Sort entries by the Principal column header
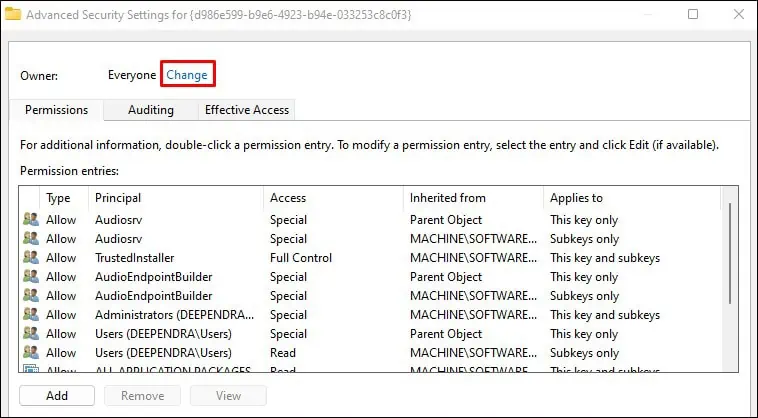Screen dimensions: 758x418 tap(176, 198)
